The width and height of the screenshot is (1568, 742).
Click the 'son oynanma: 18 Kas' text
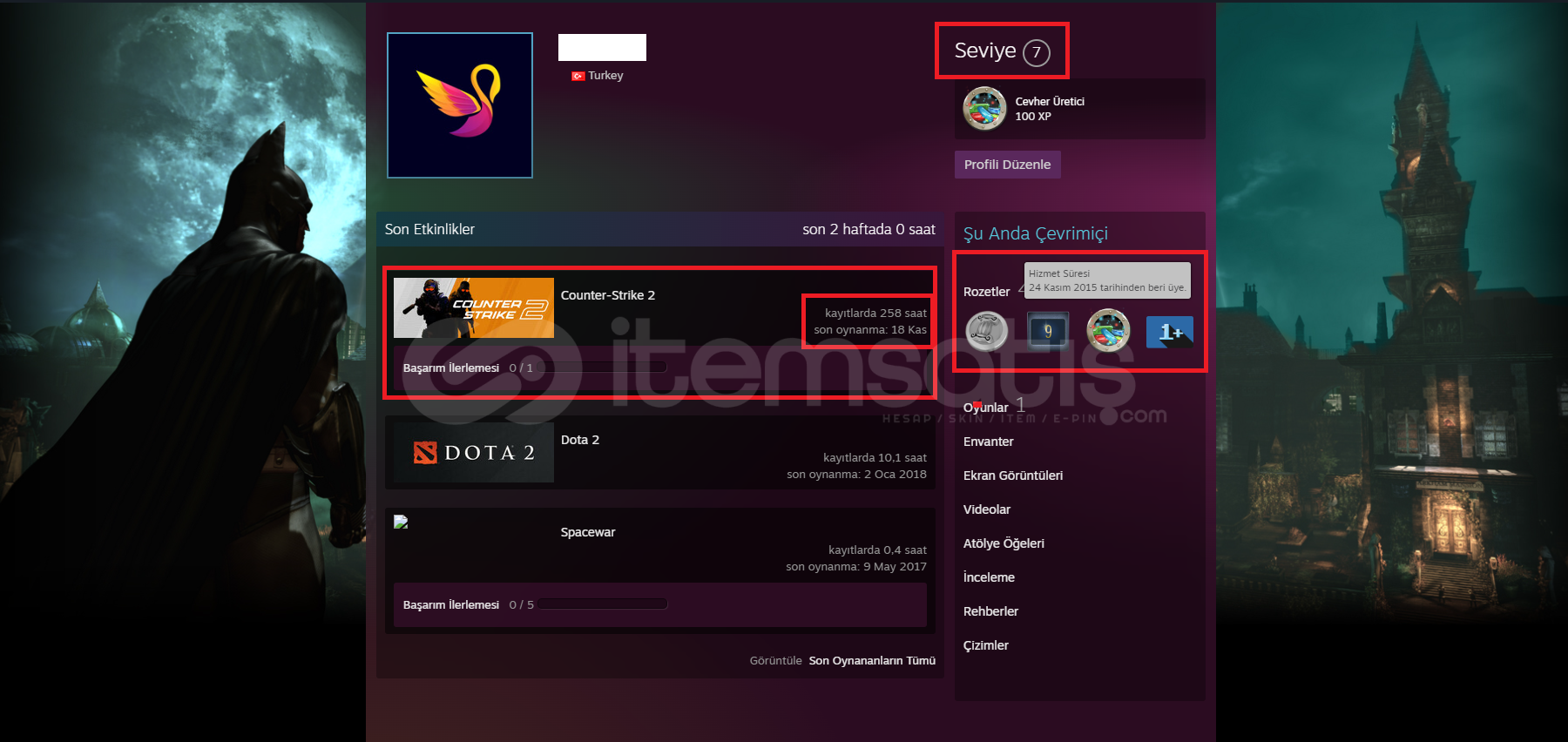[x=870, y=329]
